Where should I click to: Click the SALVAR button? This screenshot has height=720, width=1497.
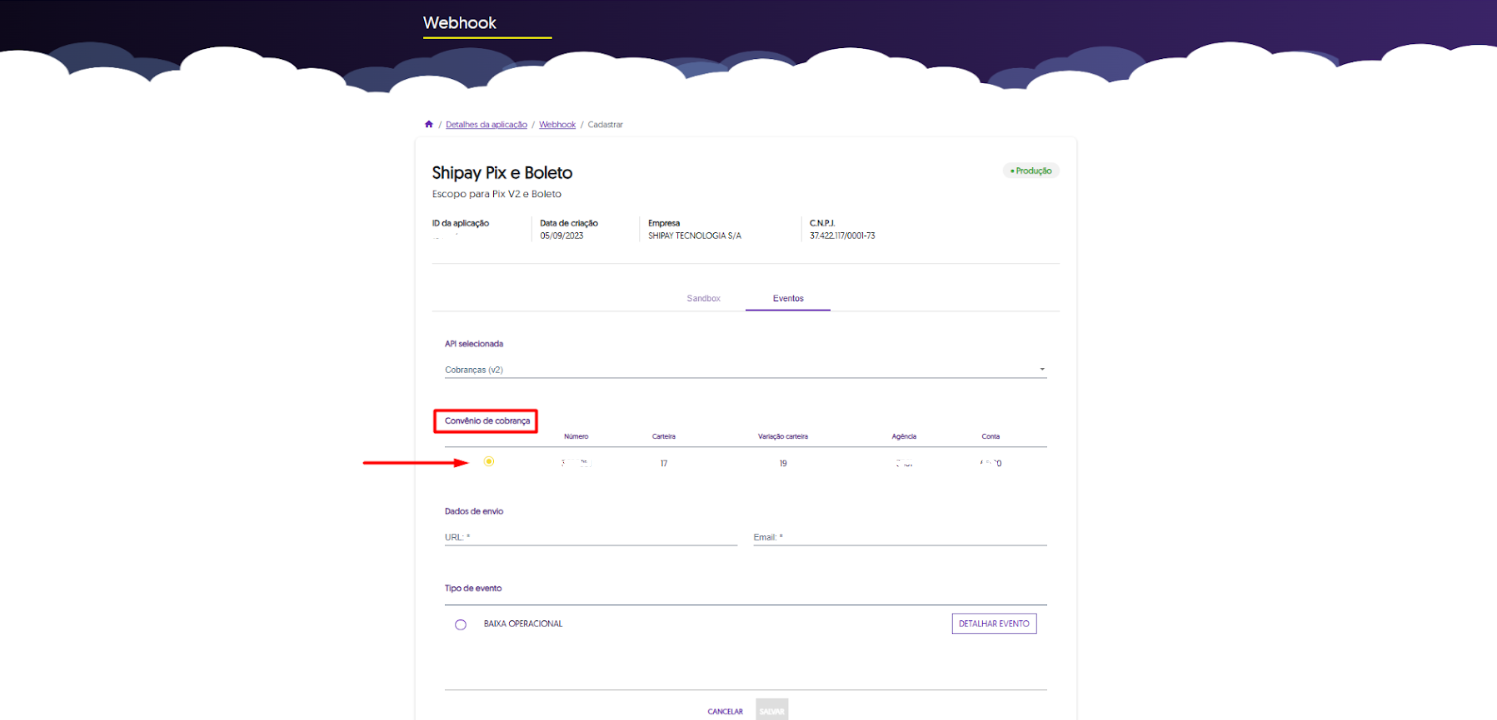[771, 711]
